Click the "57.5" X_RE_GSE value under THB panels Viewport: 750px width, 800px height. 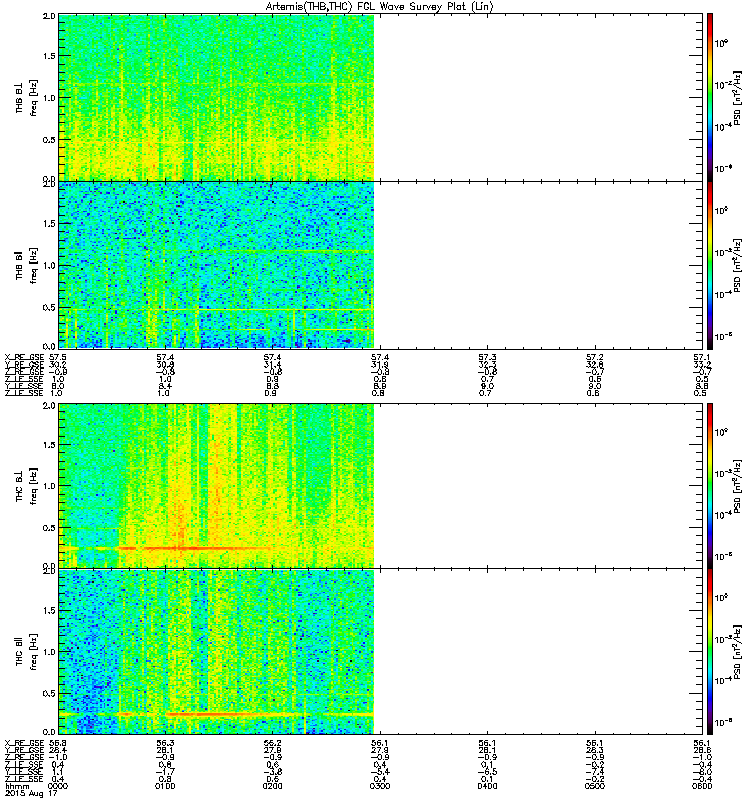coord(57,357)
